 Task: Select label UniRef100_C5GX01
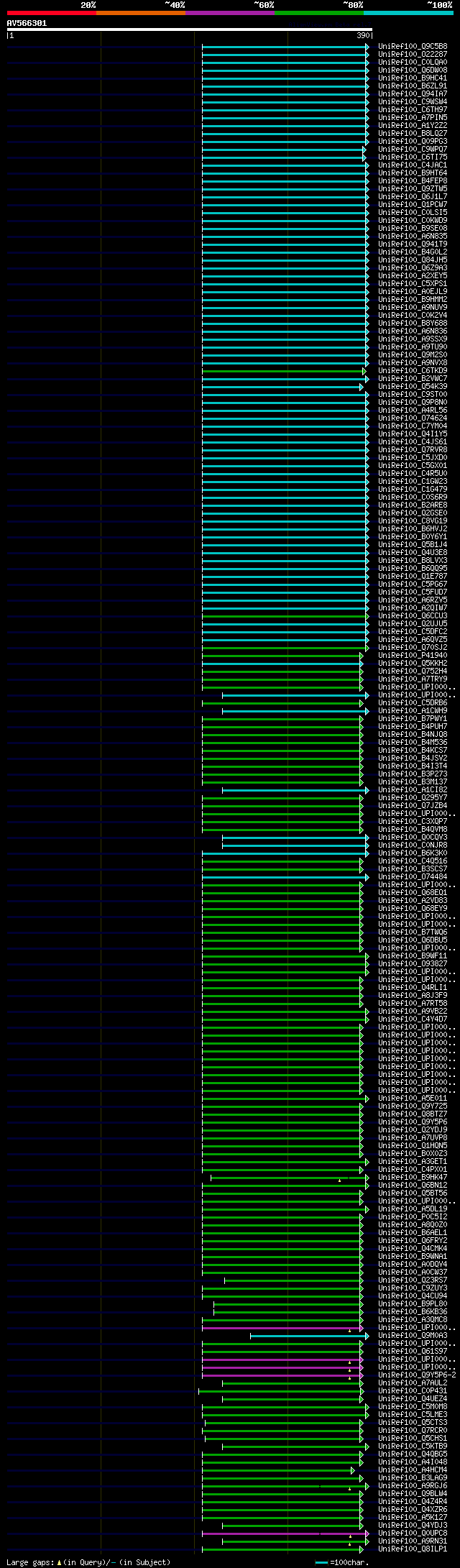click(x=413, y=465)
